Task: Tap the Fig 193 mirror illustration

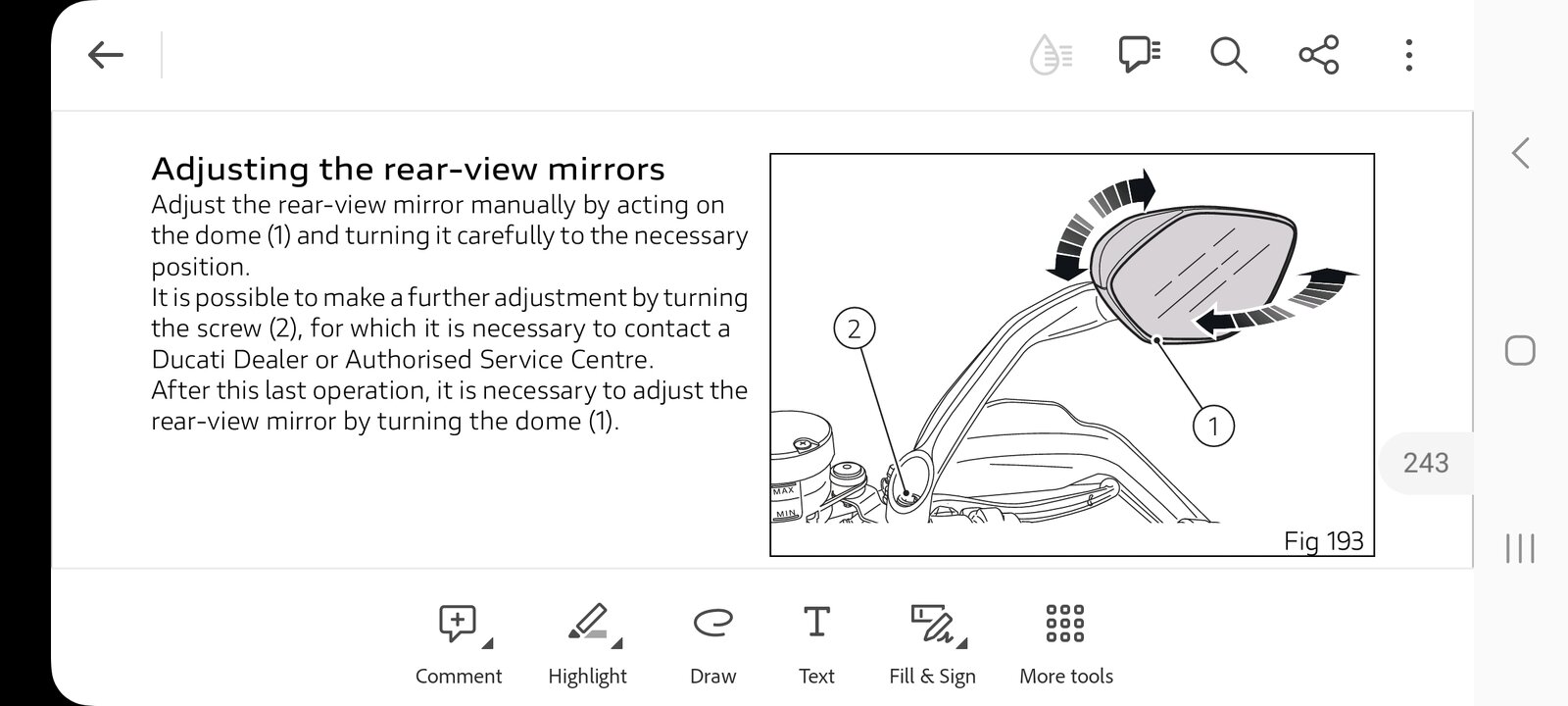Action: pyautogui.click(x=1072, y=355)
